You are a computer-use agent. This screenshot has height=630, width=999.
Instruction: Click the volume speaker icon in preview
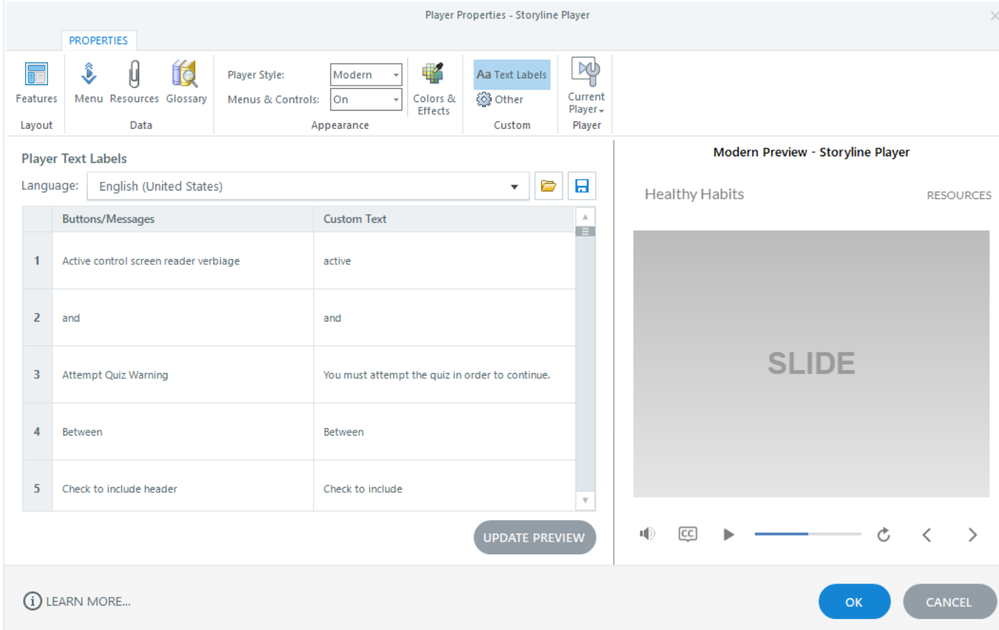(x=647, y=534)
